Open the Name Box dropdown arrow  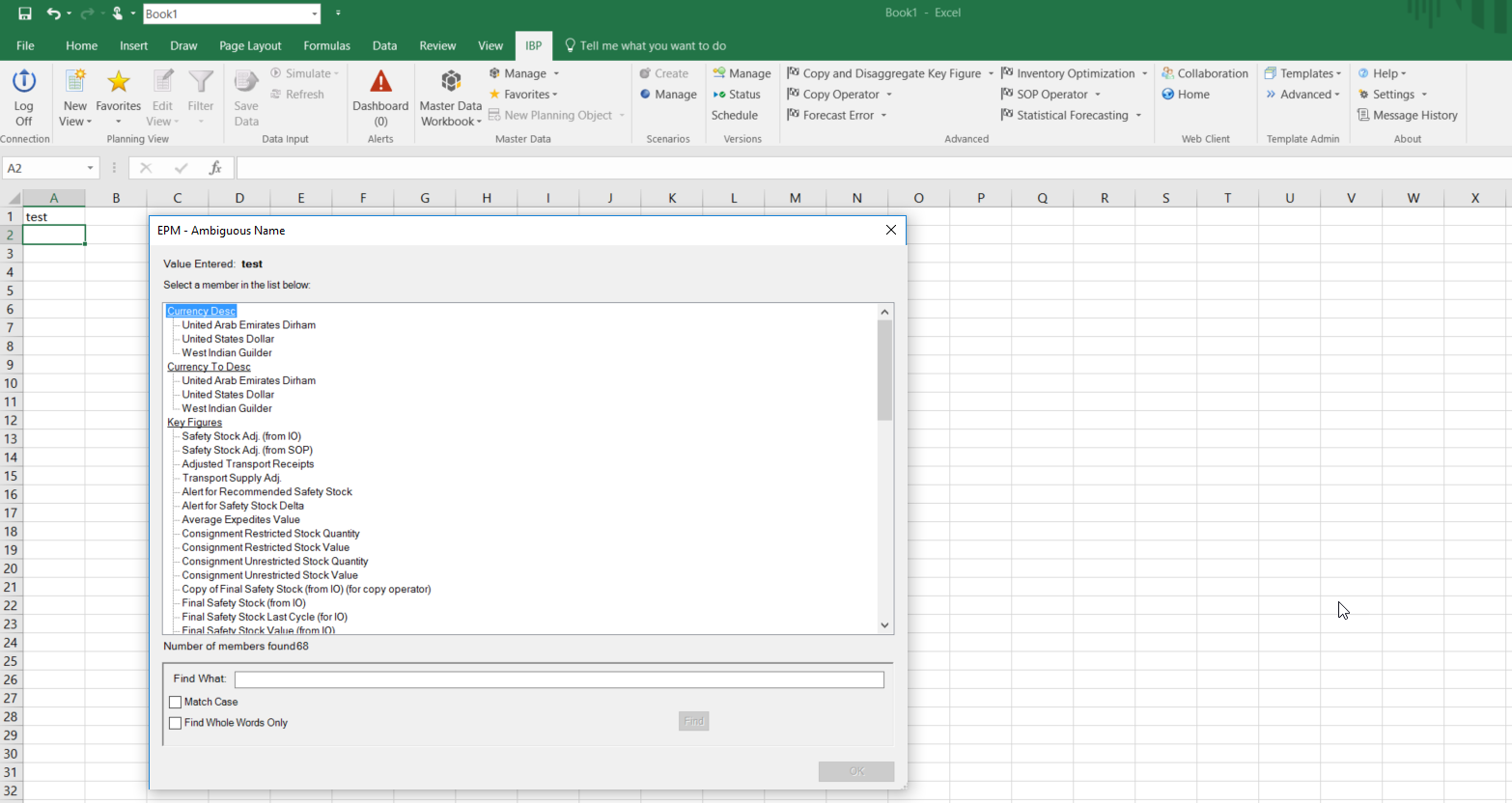point(91,168)
